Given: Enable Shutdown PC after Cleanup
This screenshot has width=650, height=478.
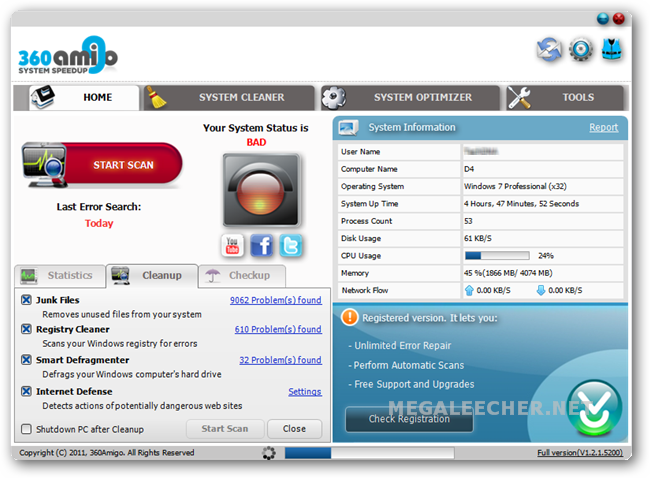Looking at the screenshot, I should [26, 429].
